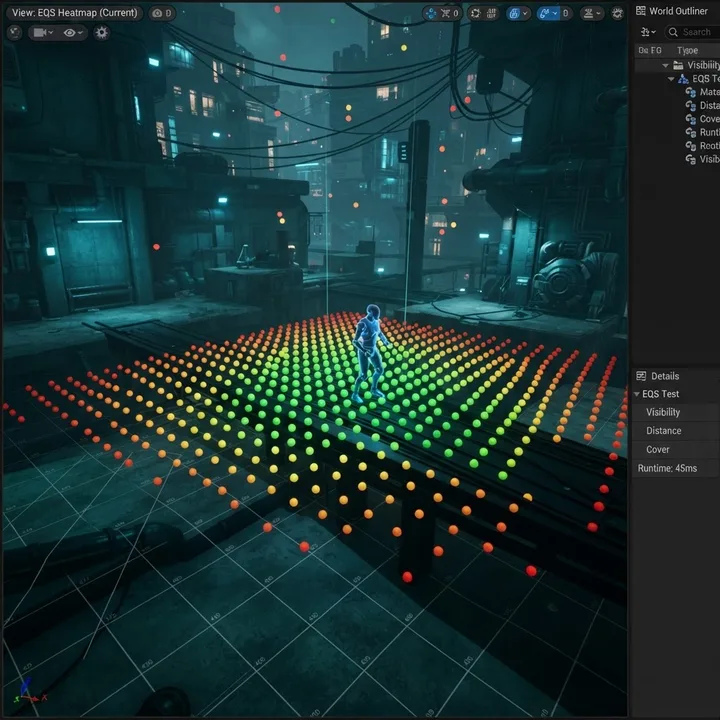Click the component icon beside Cove...
The width and height of the screenshot is (720, 720).
click(691, 119)
